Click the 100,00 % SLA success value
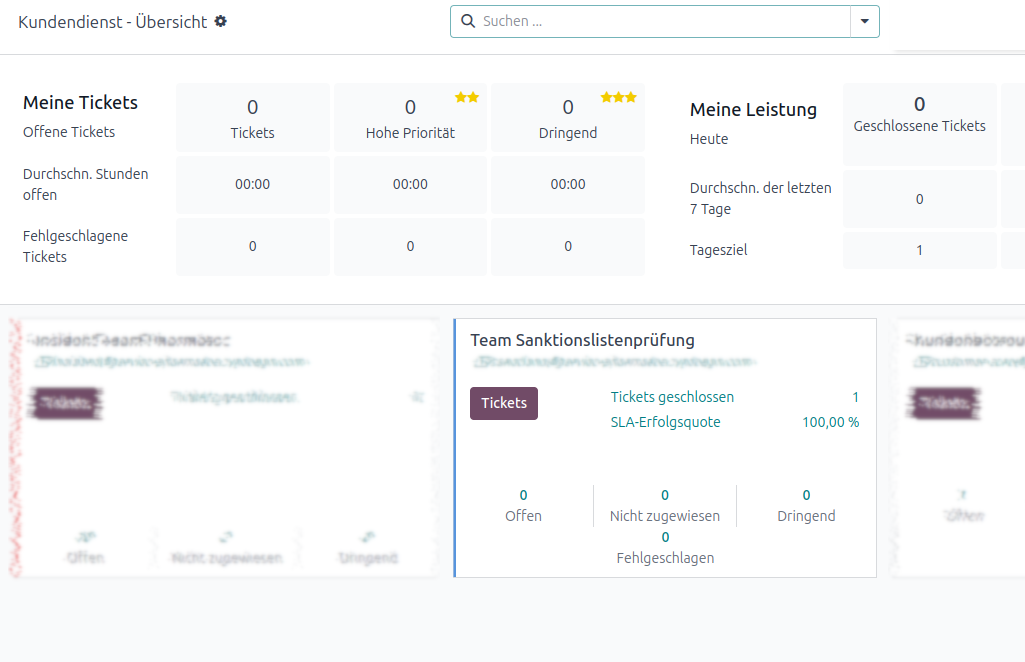Screen dimensions: 1025x662 tap(830, 422)
